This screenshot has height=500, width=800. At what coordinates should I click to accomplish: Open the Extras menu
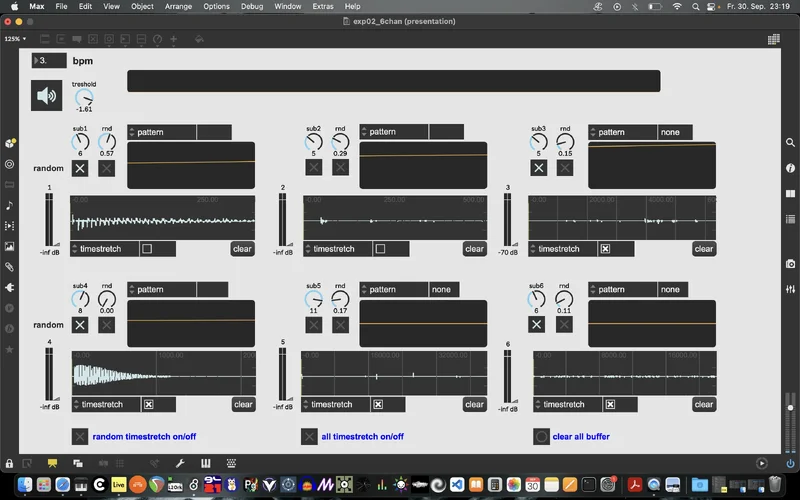pos(323,6)
